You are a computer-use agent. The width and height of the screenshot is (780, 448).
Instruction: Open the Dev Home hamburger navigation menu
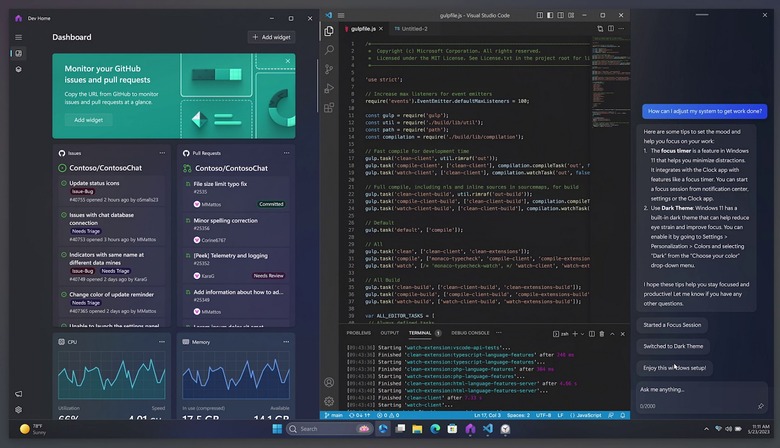[18, 37]
